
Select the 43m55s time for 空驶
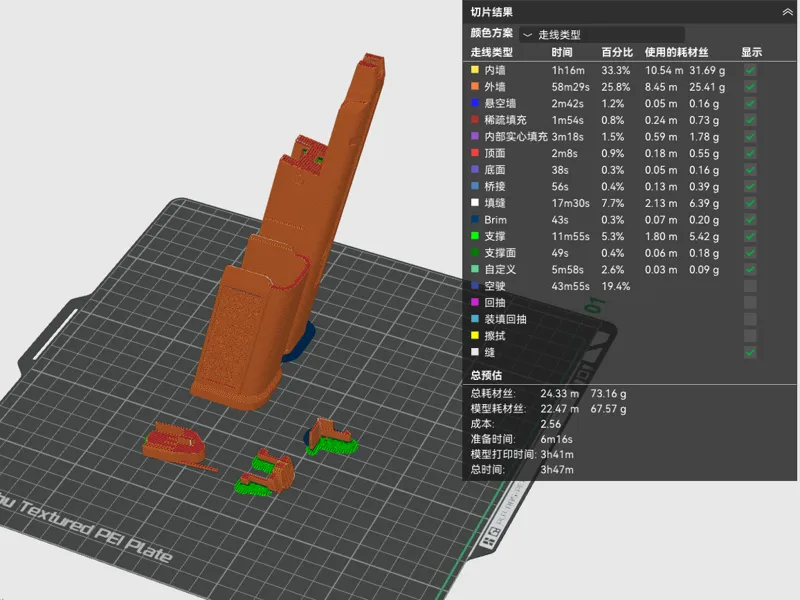(570, 286)
